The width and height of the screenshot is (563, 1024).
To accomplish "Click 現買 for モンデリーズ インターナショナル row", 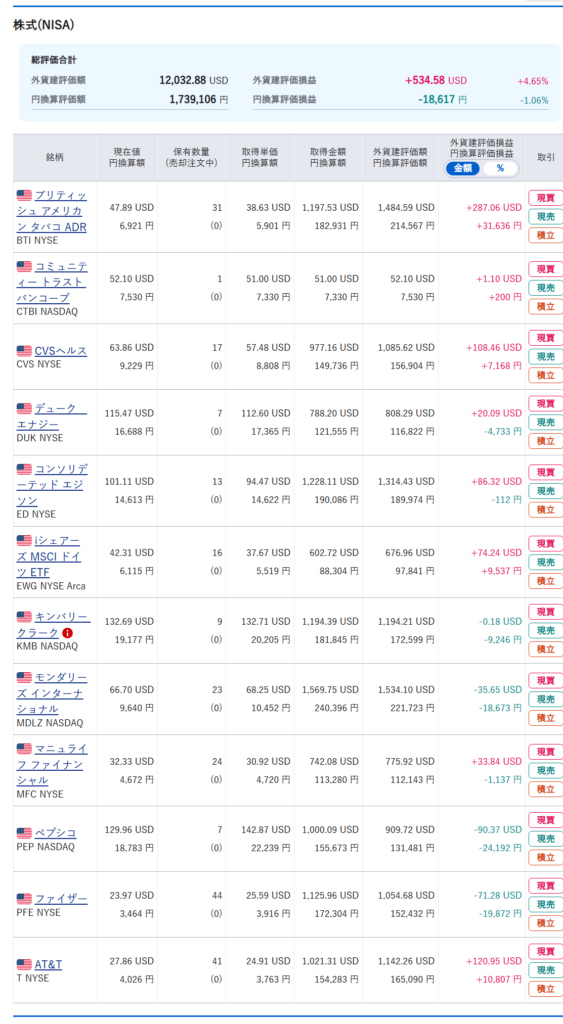I will (545, 680).
